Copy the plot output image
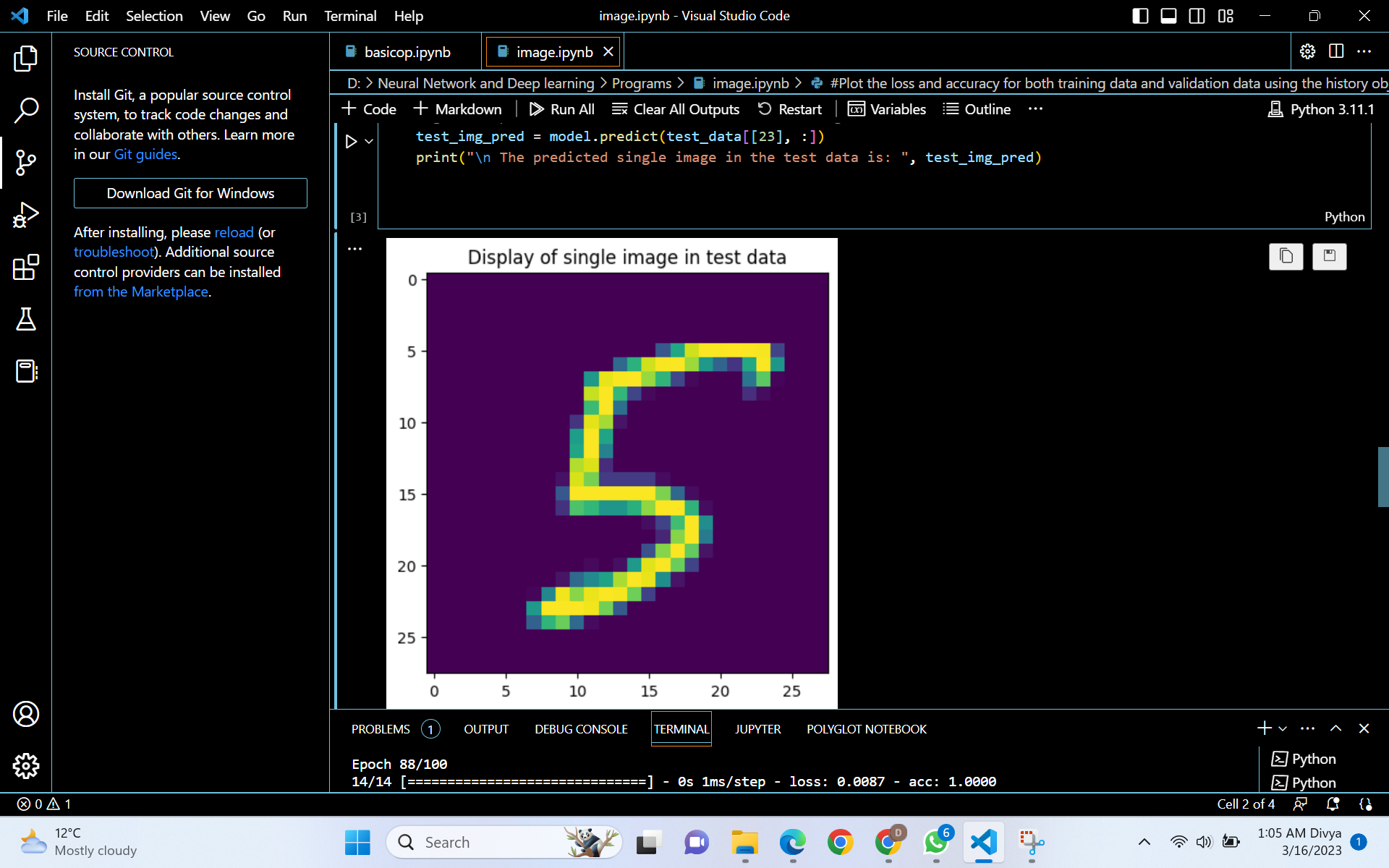1389x868 pixels. pos(1286,257)
